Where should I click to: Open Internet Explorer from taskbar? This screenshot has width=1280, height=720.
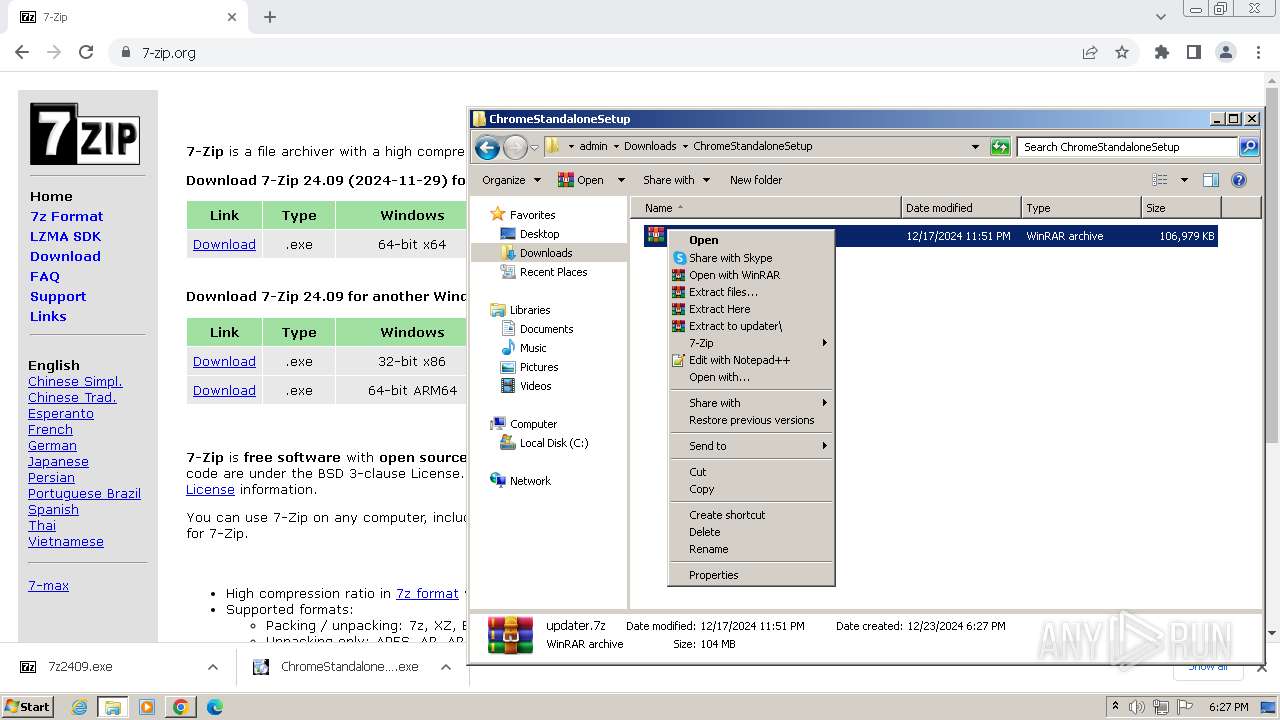point(79,707)
